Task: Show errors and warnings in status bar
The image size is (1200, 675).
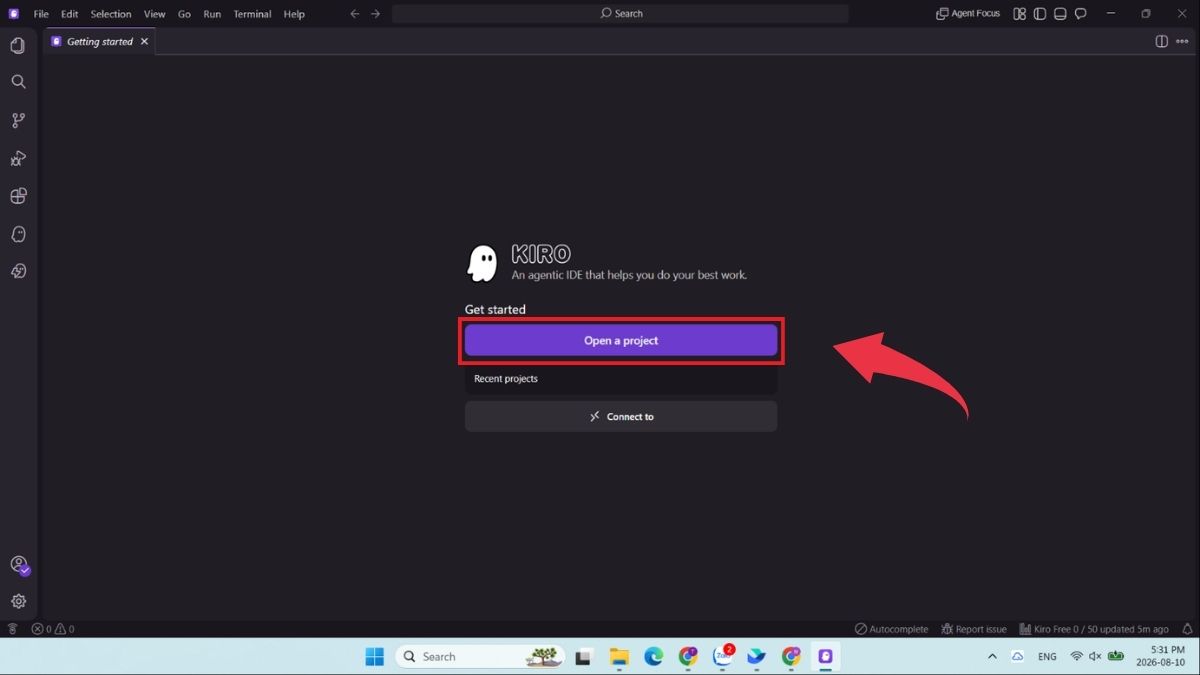Action: [52, 629]
